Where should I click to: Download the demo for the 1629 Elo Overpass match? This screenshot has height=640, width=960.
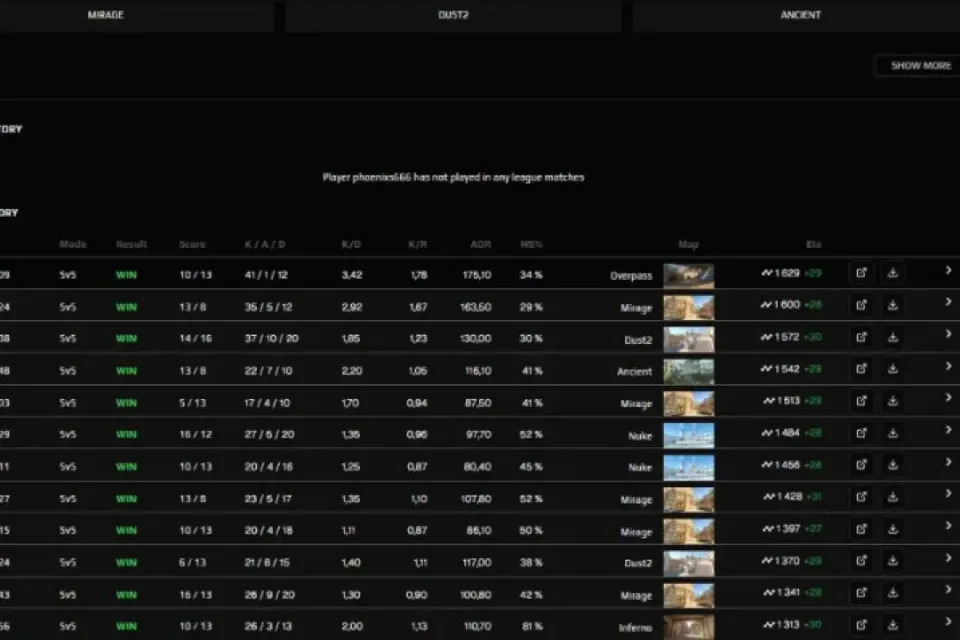[x=893, y=273]
